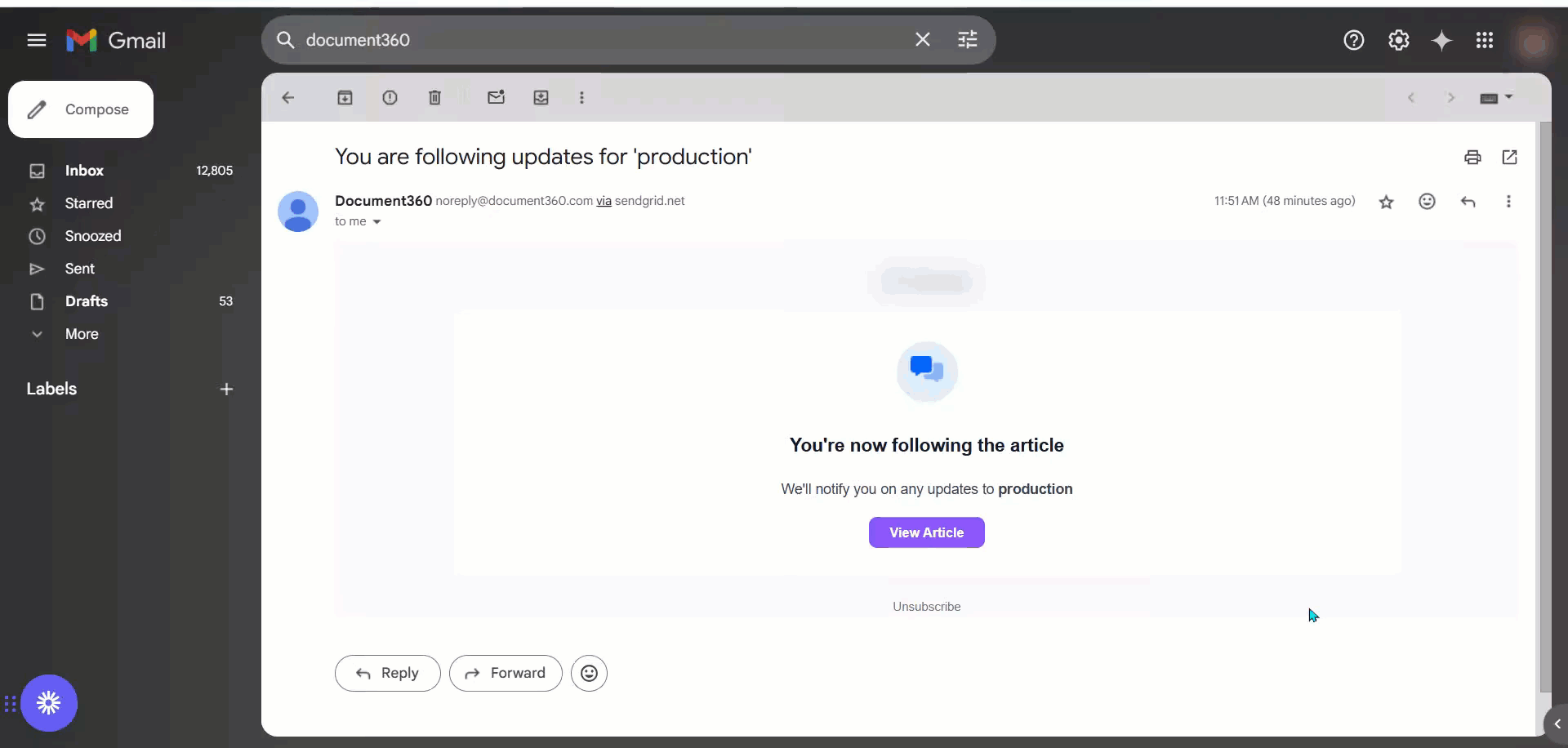Click the Labels heading
The image size is (1568, 748).
click(51, 390)
